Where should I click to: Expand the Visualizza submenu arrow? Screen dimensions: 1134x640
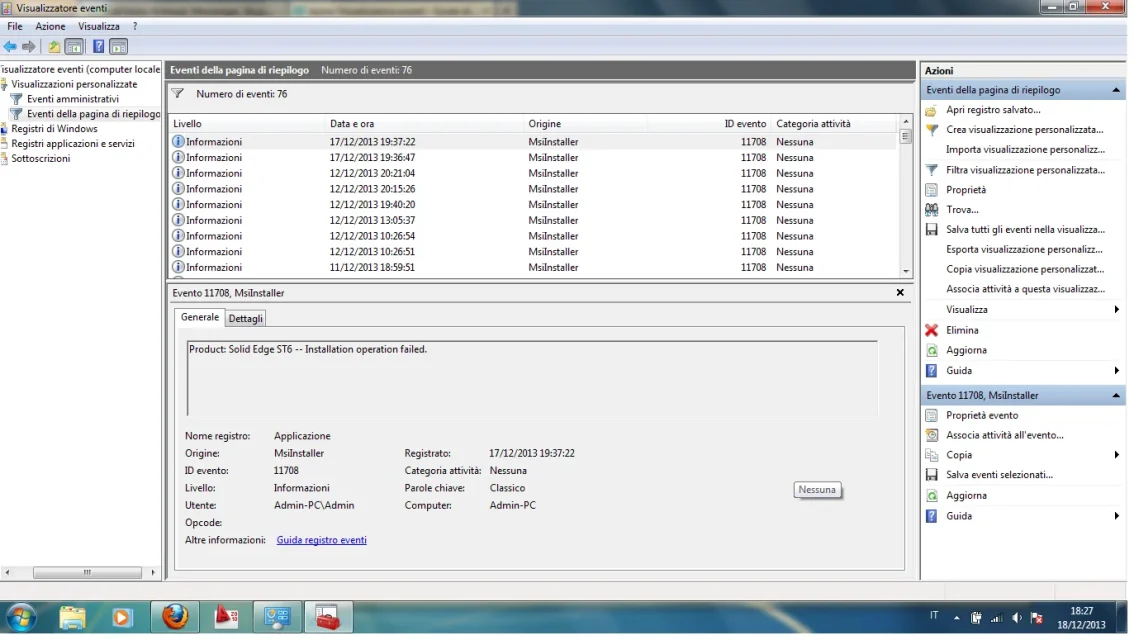pyautogui.click(x=1117, y=310)
